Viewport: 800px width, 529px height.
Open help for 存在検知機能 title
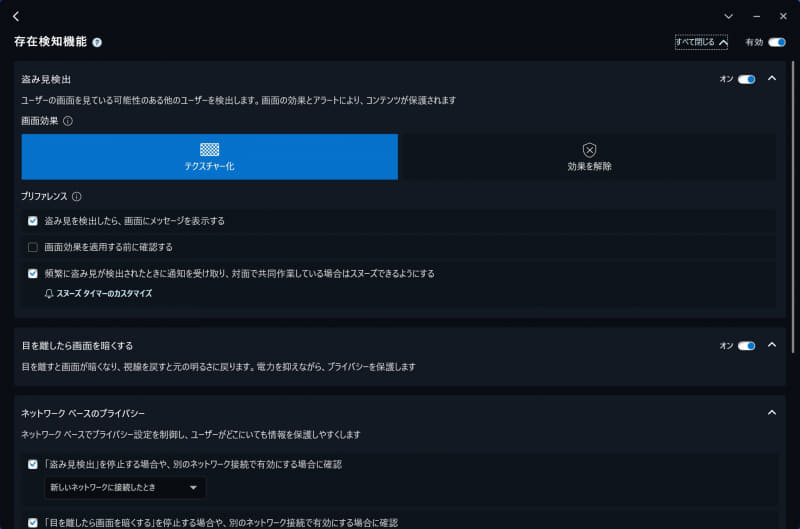click(97, 42)
